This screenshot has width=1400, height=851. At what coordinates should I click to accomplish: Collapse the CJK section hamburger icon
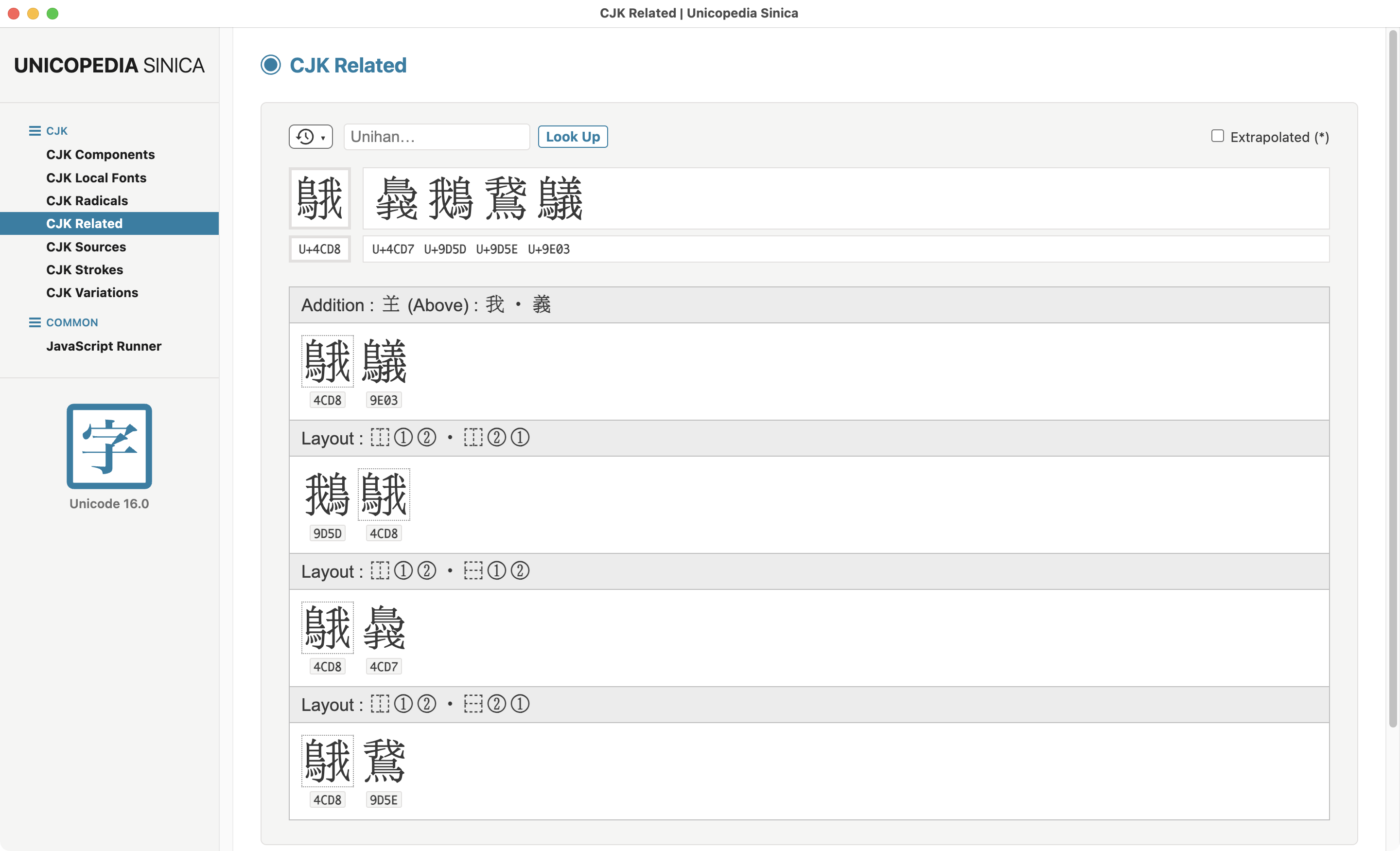tap(35, 131)
